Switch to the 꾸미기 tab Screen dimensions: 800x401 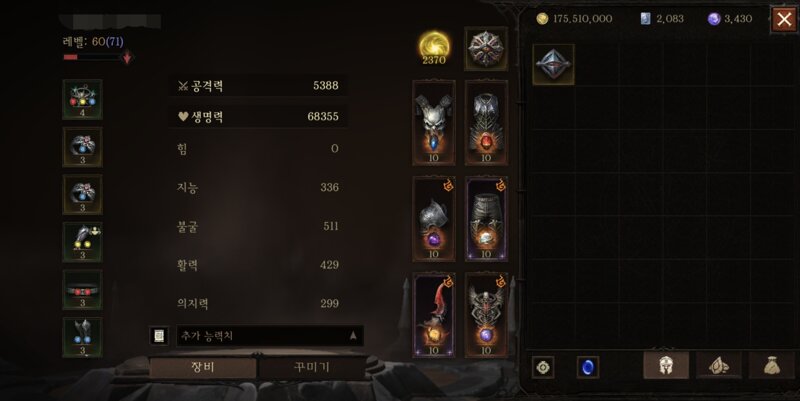pyautogui.click(x=312, y=367)
